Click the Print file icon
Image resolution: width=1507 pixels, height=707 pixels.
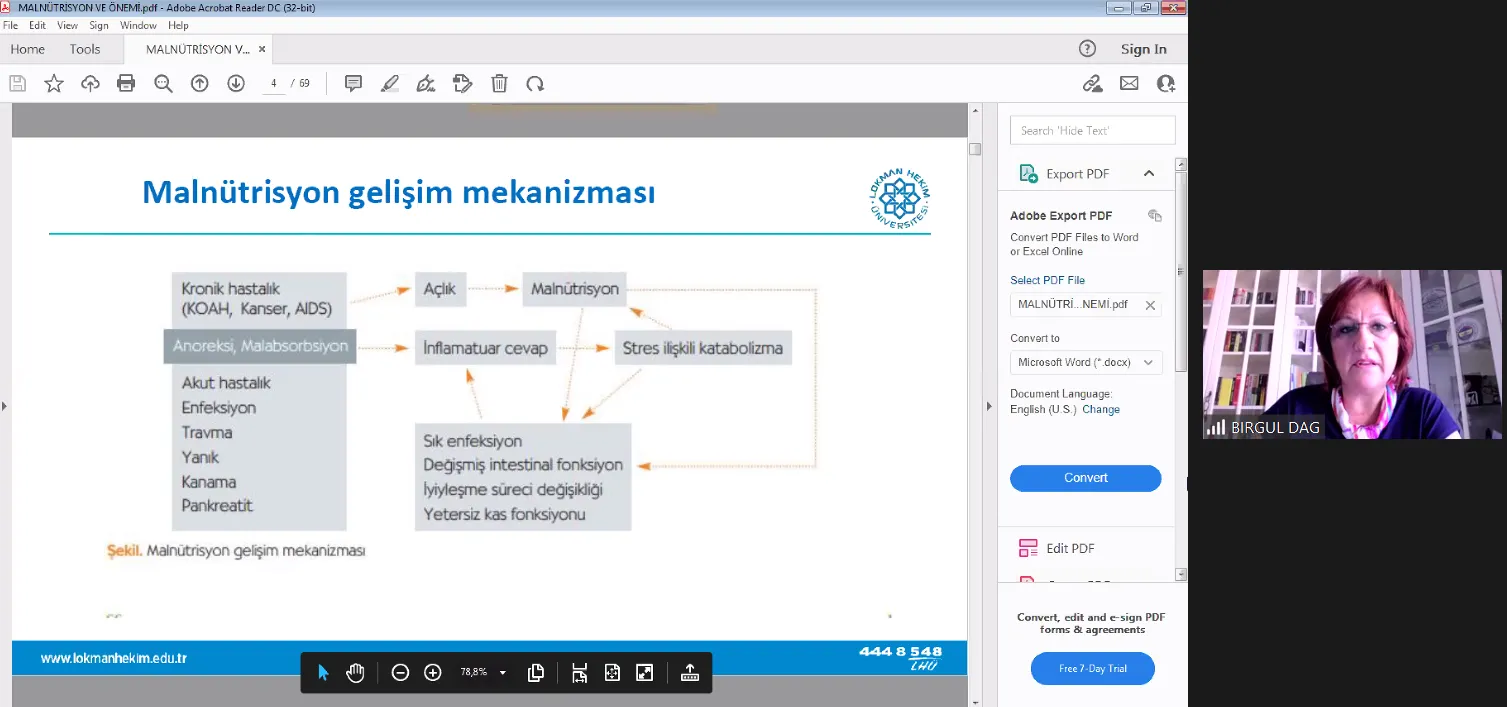(126, 84)
